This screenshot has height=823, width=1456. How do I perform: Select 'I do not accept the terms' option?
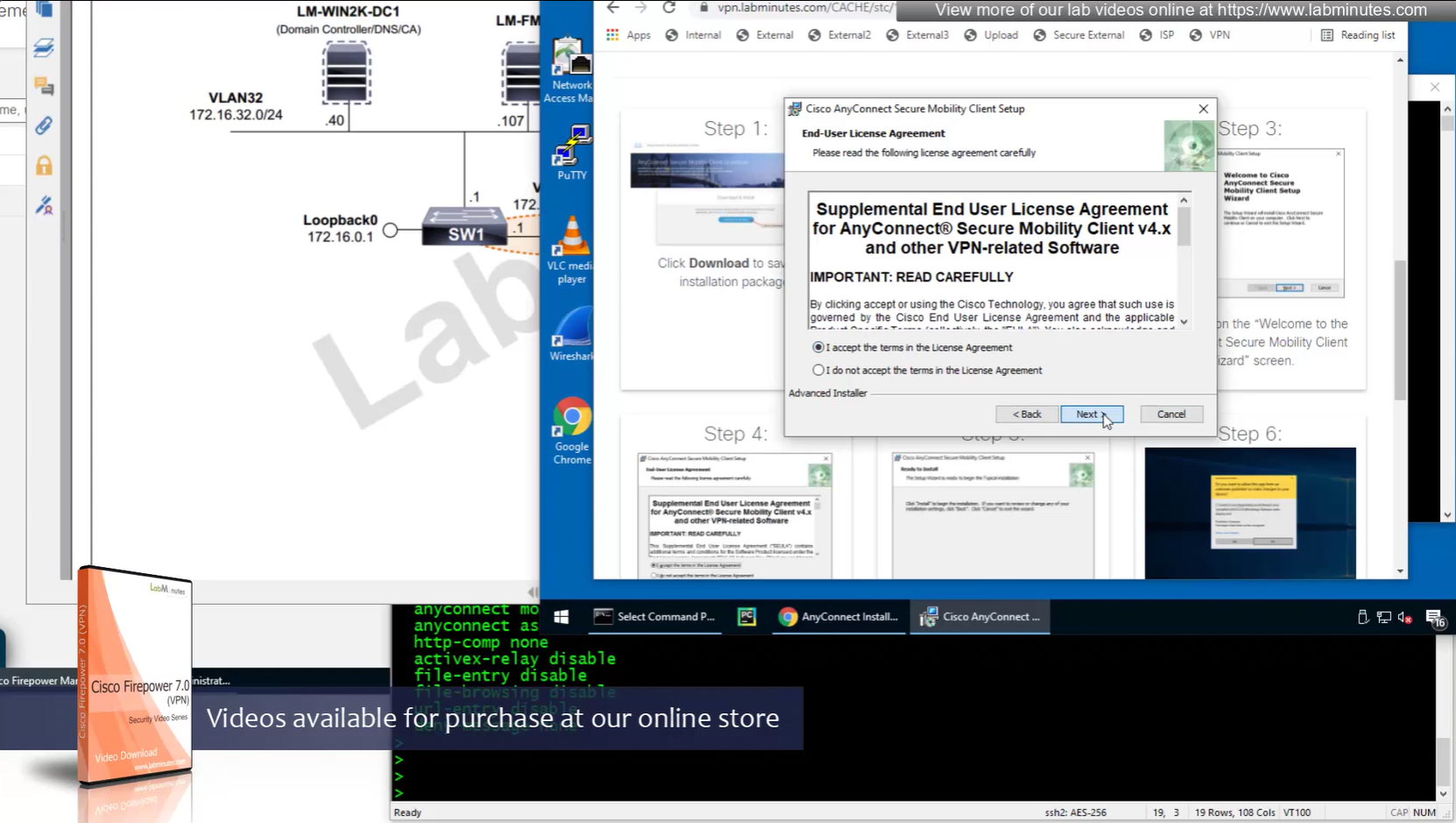pyautogui.click(x=818, y=371)
